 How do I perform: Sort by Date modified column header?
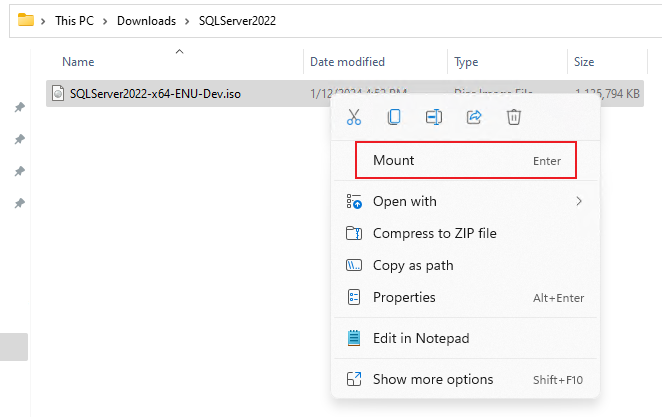pyautogui.click(x=347, y=62)
